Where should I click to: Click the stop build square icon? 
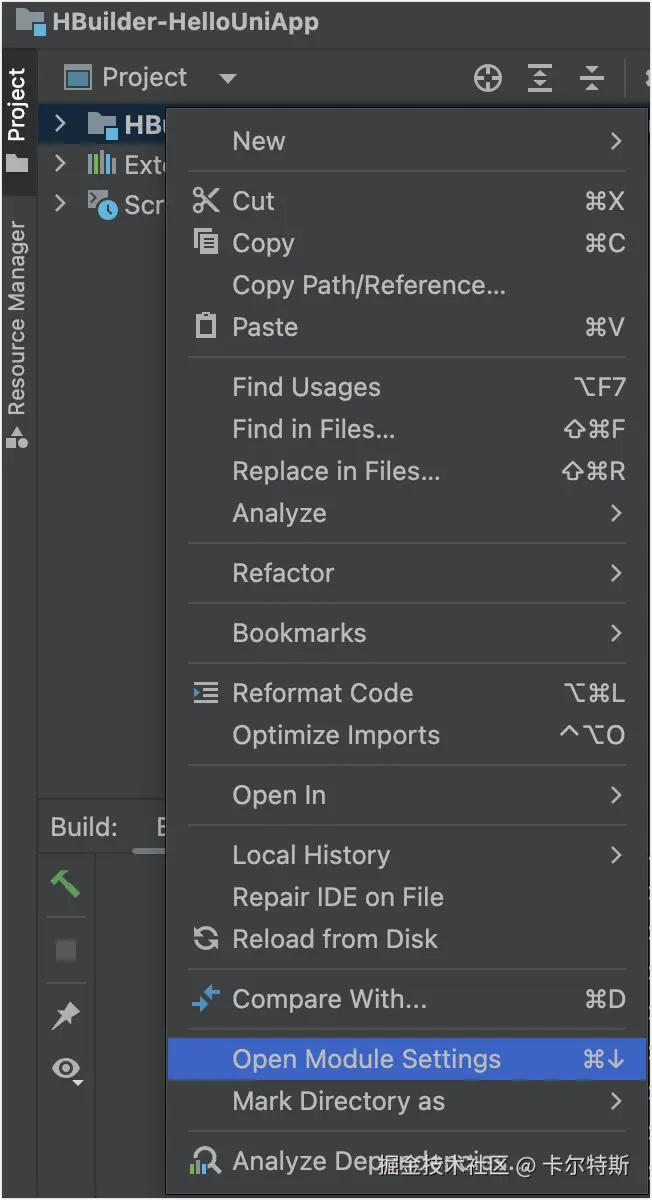[x=66, y=950]
